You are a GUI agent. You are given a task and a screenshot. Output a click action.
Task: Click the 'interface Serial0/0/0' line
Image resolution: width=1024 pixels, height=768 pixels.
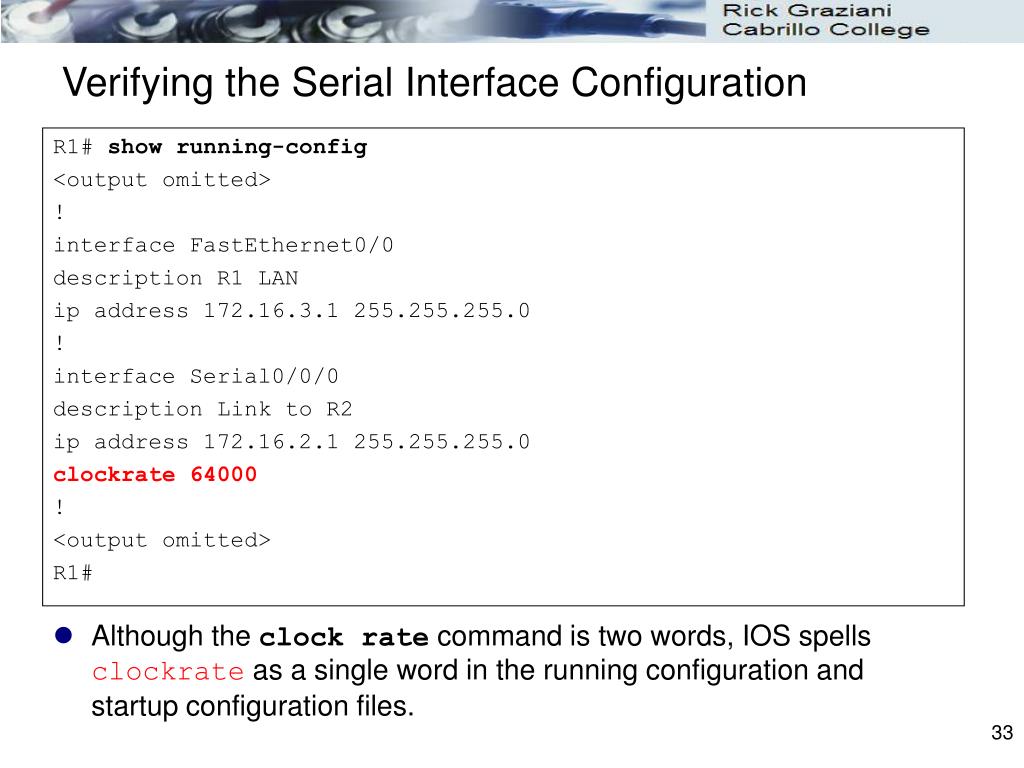(x=196, y=376)
